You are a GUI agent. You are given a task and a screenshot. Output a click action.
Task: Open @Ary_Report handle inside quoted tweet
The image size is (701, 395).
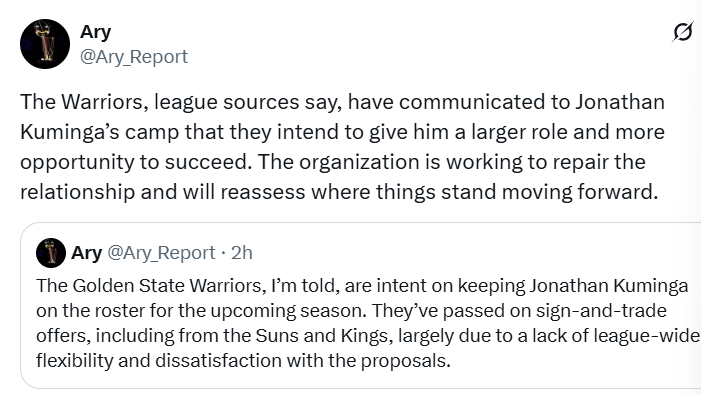161,253
